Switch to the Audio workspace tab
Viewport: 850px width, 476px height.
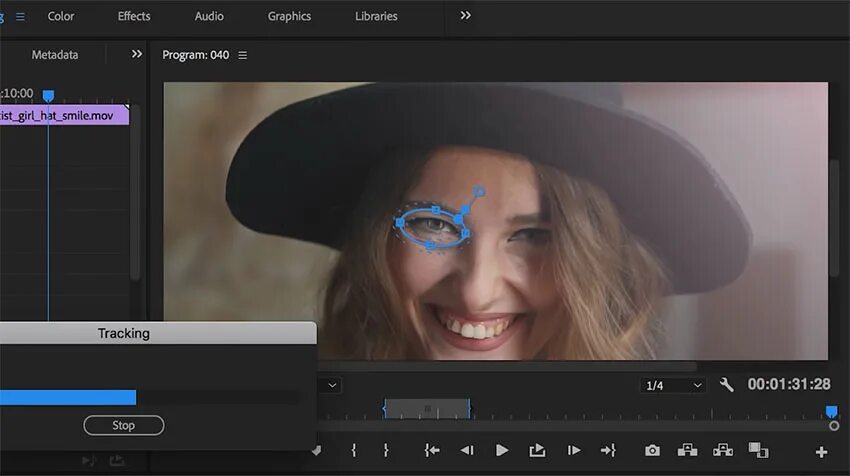click(x=209, y=16)
